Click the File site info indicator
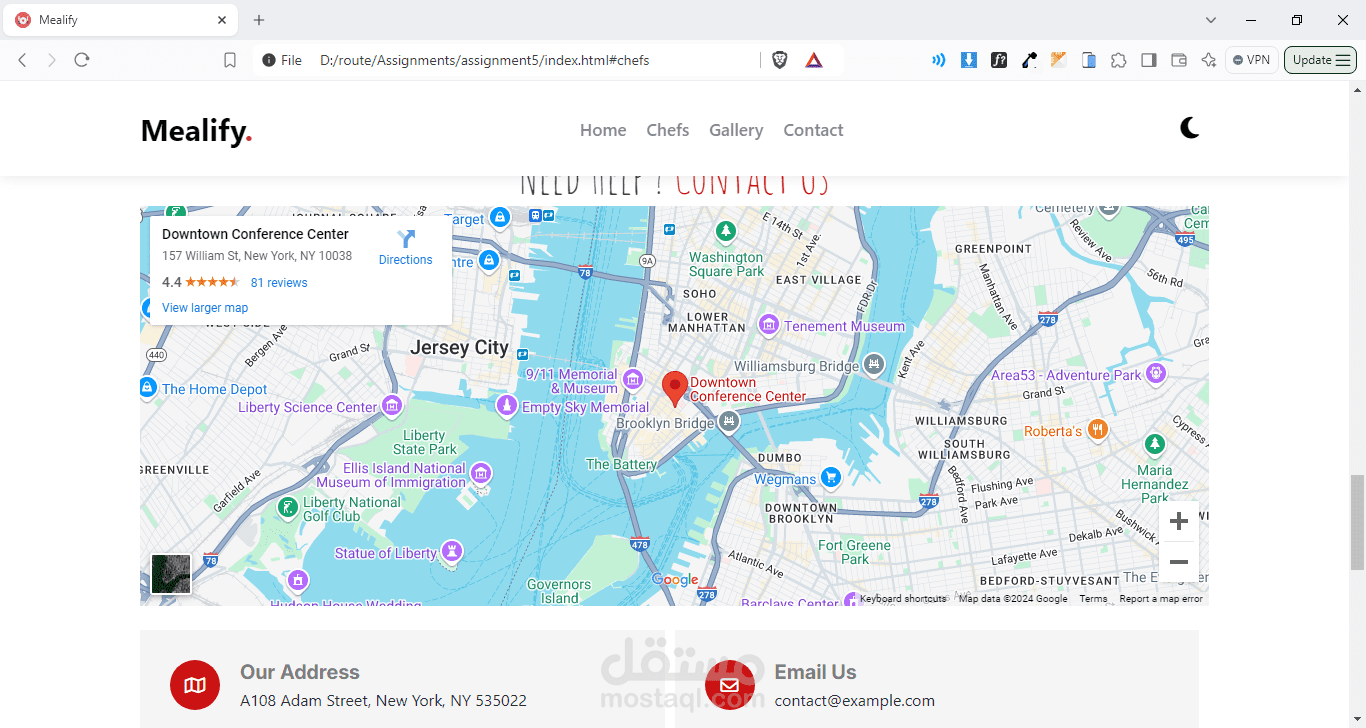 (x=282, y=60)
